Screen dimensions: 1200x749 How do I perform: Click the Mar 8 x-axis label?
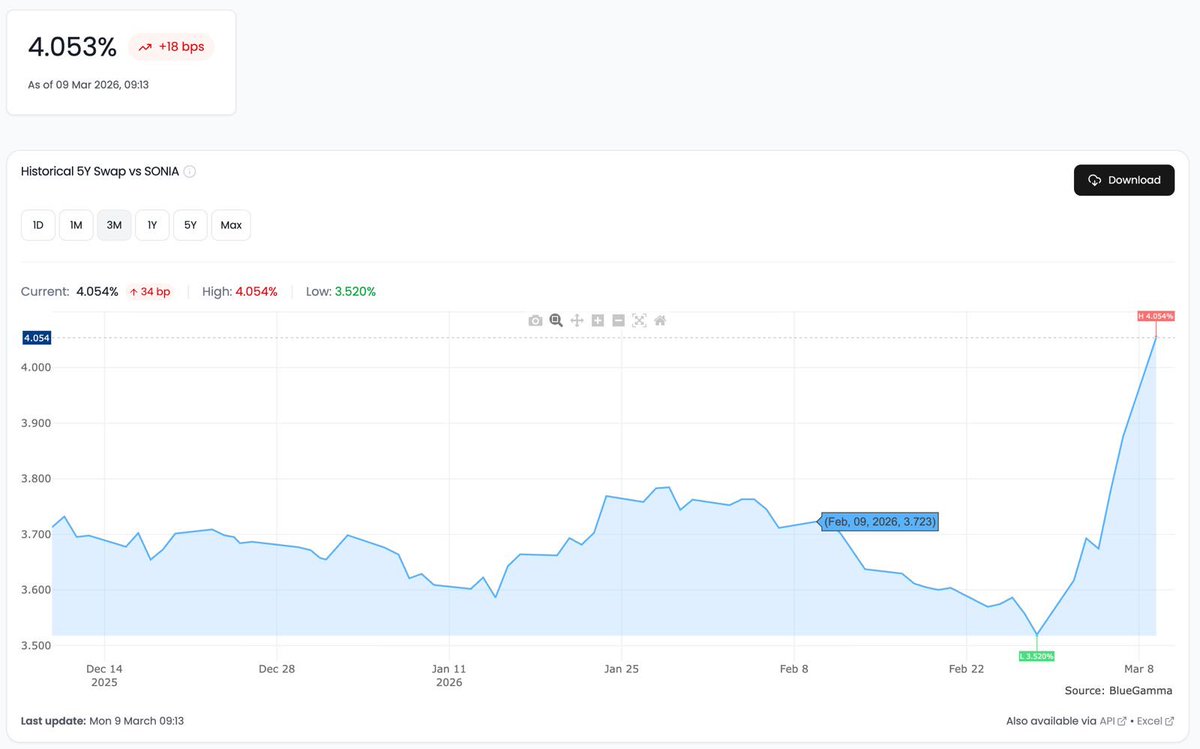click(x=1139, y=669)
